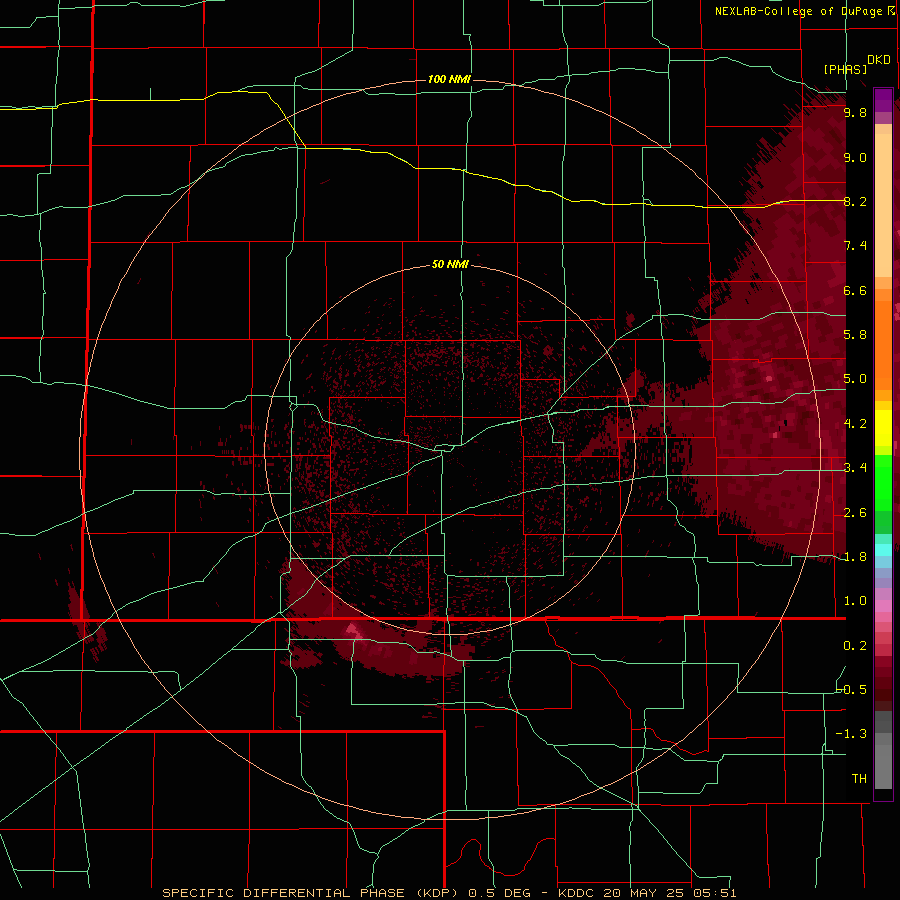Pick the cyan color bar segment

tap(883, 550)
